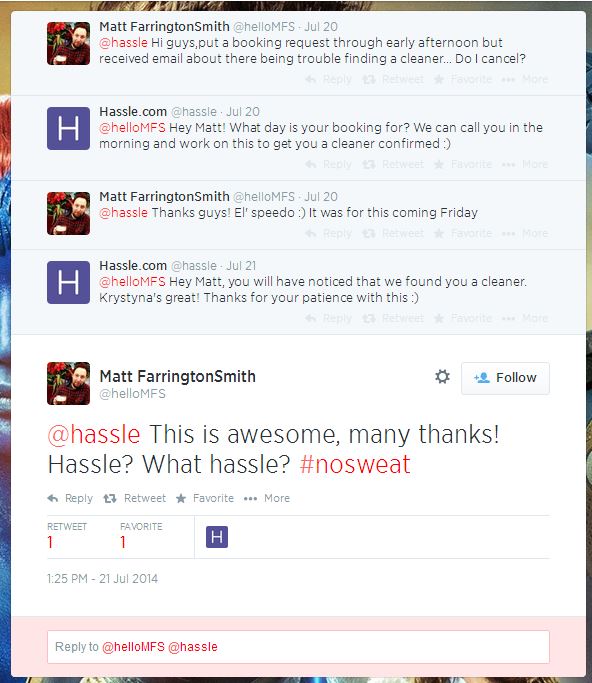
Task: View the Hassle avatar under retweet counts
Action: (217, 537)
